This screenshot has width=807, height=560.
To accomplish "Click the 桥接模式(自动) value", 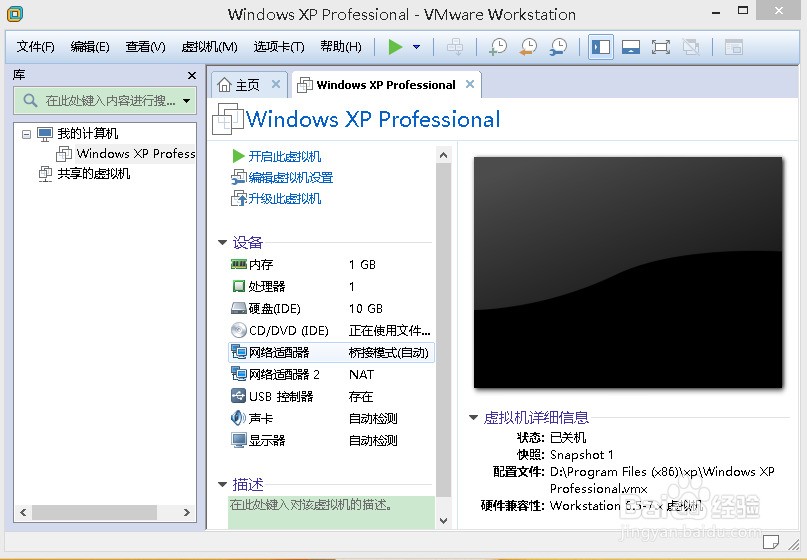I will click(x=389, y=353).
